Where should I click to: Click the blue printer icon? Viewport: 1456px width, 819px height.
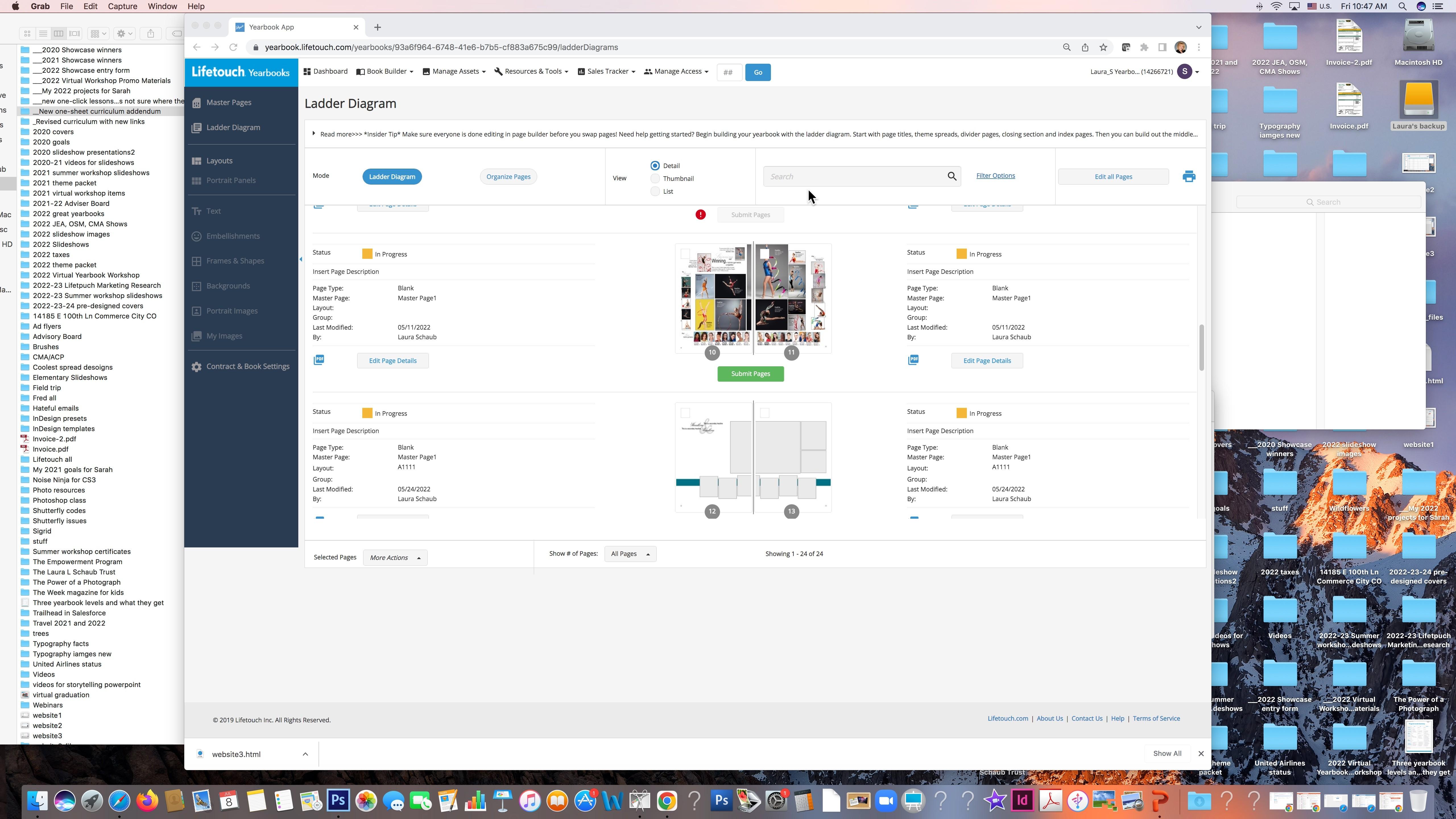[1189, 177]
